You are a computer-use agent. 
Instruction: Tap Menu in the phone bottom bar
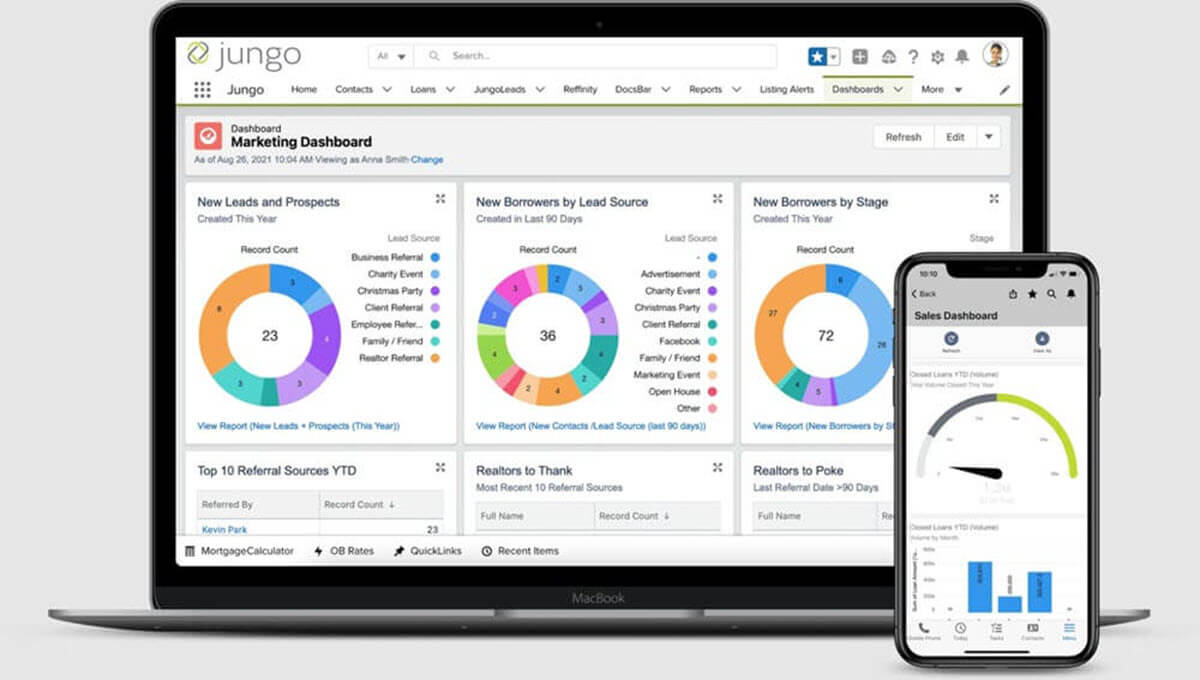click(1068, 631)
